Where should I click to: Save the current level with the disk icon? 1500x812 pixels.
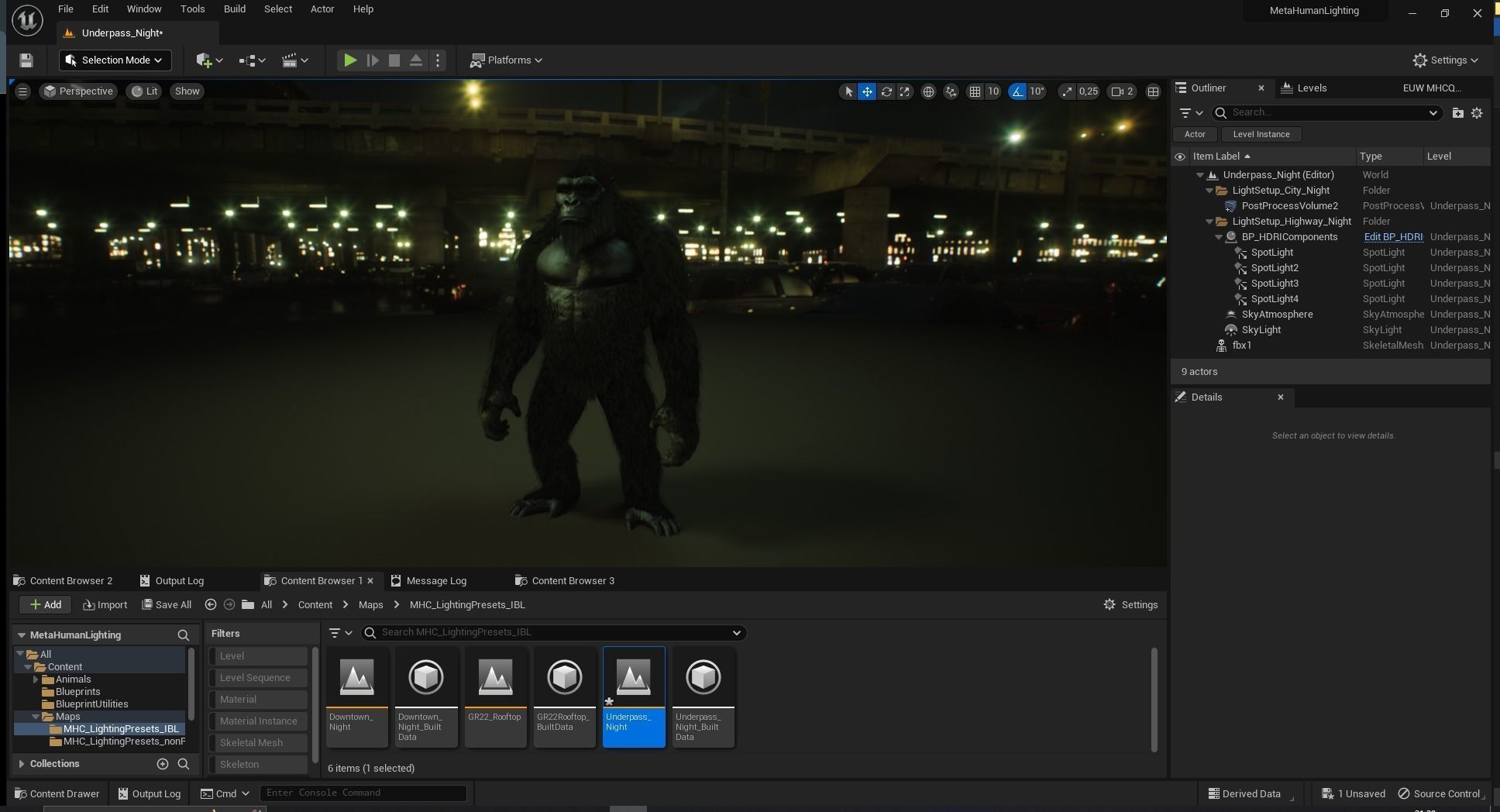[26, 60]
